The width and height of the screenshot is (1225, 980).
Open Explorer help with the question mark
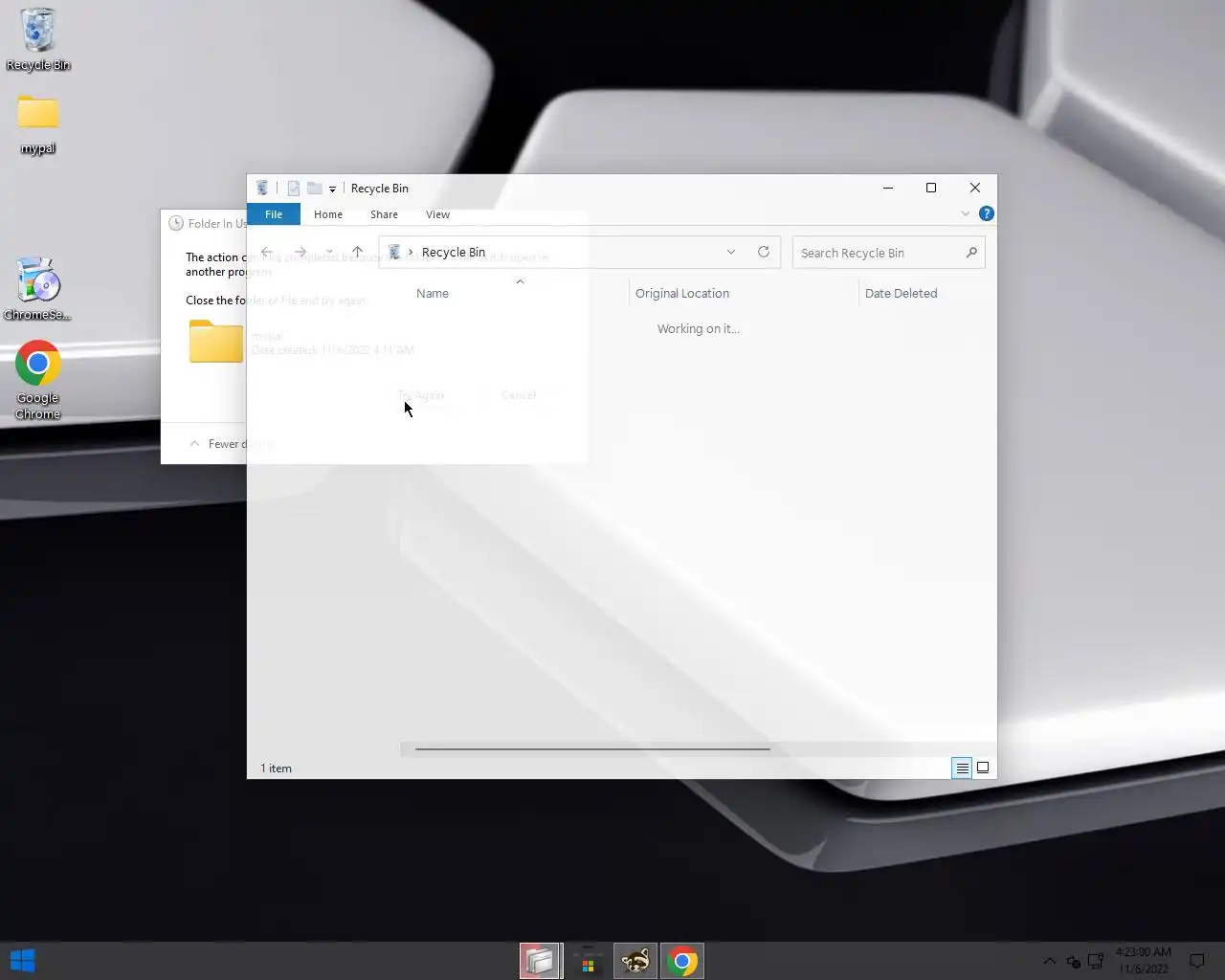pos(986,213)
